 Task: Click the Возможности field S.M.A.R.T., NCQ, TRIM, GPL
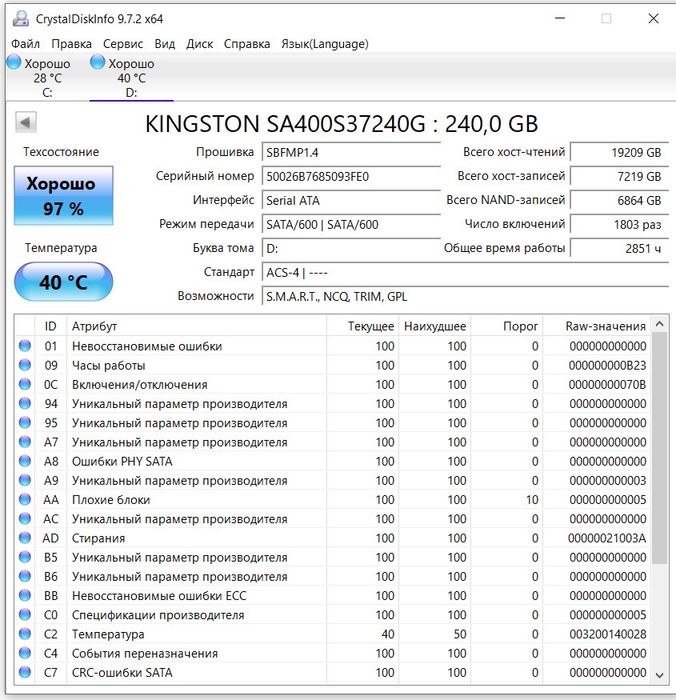point(465,296)
